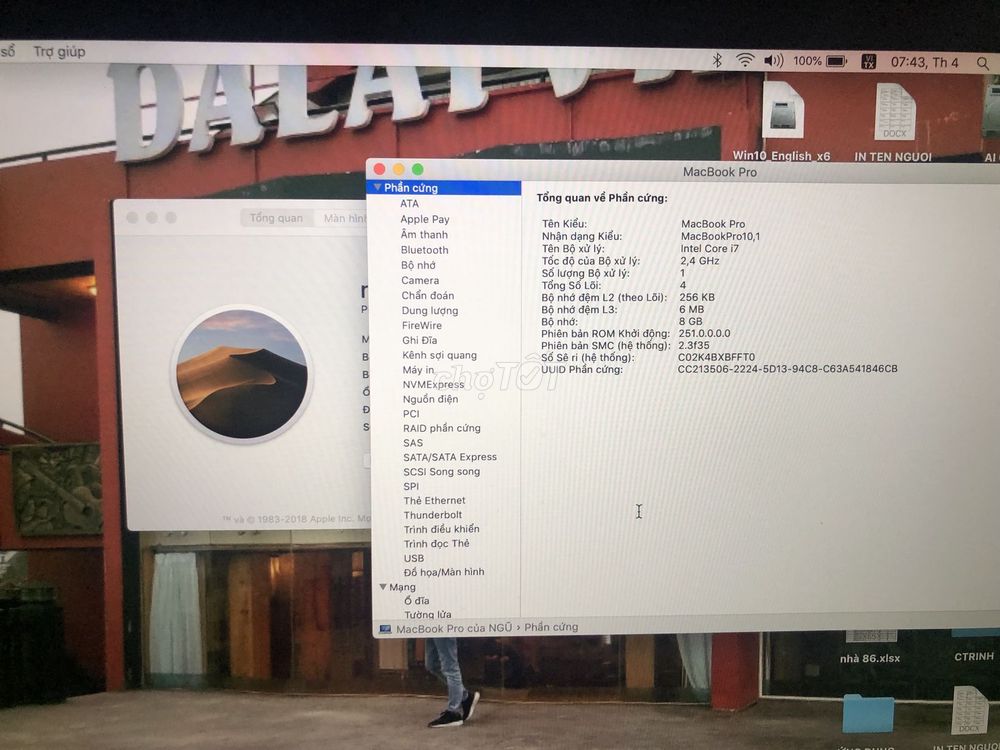Select Nguồn điện in the sidebar

(x=430, y=399)
